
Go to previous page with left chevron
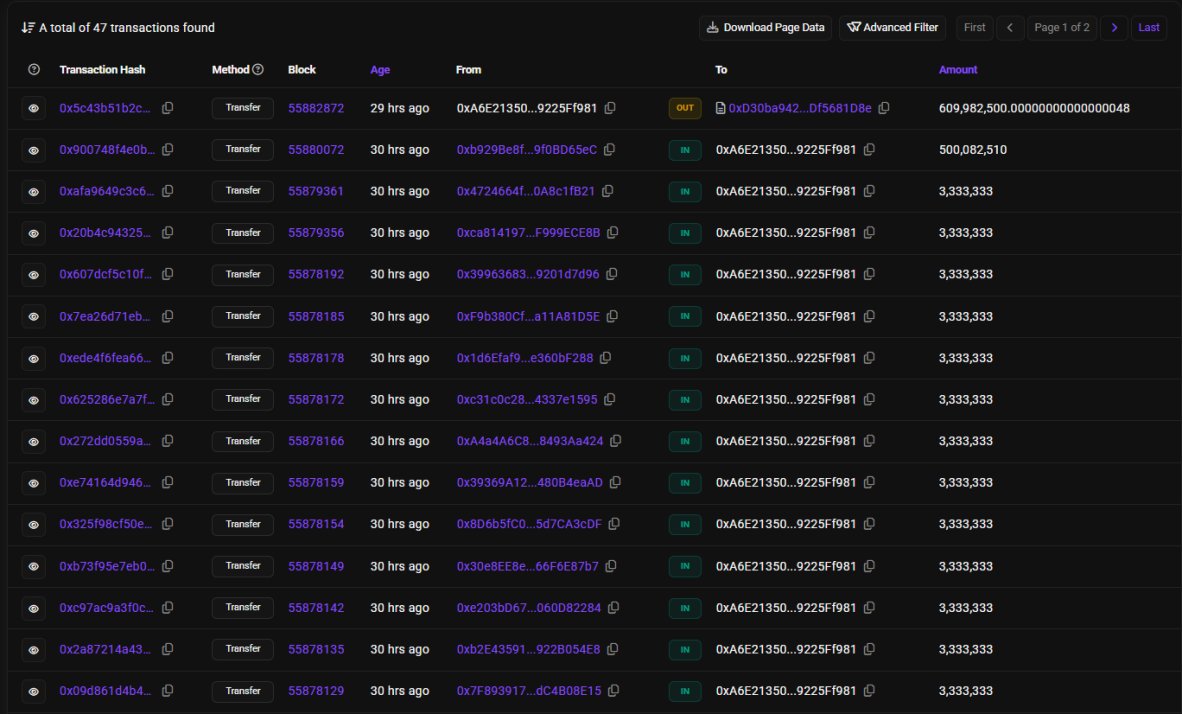tap(1009, 27)
